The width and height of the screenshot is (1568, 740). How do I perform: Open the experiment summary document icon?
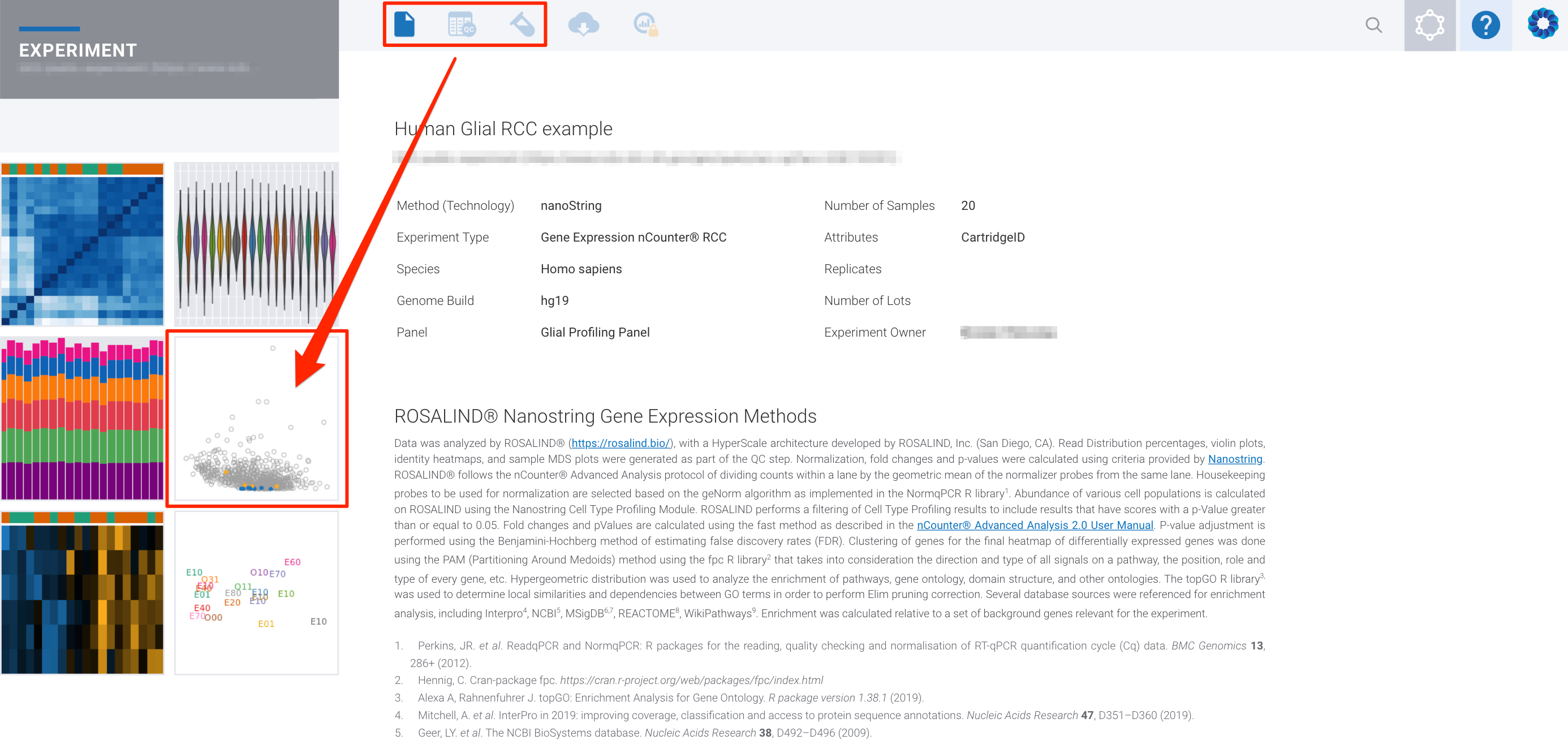(404, 24)
